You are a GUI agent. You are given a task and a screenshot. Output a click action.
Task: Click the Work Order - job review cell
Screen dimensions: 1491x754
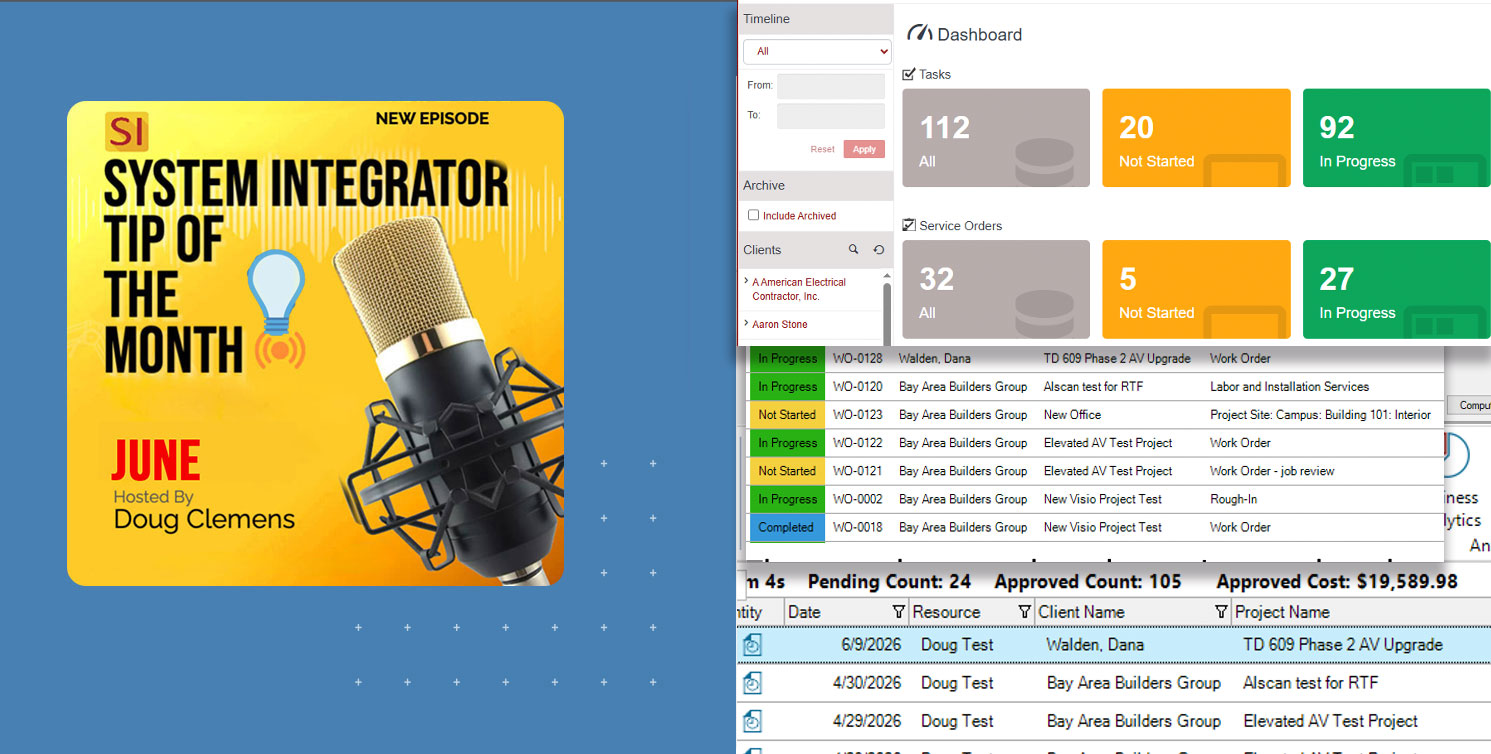point(1272,470)
